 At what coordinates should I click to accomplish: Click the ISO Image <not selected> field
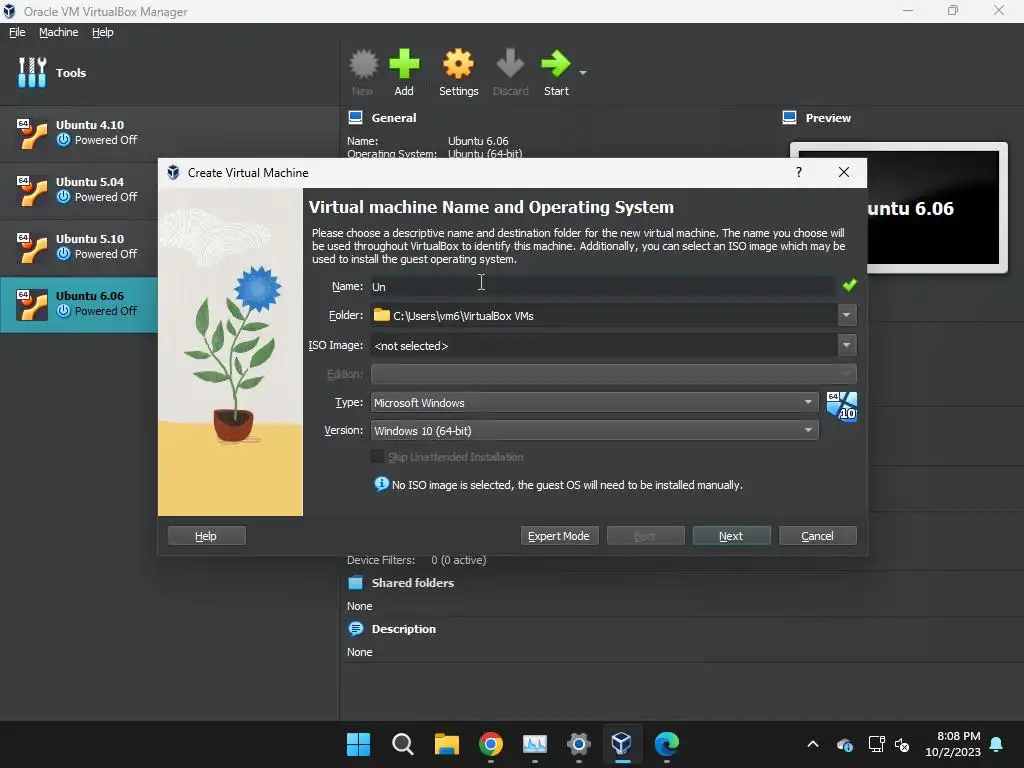(x=603, y=345)
